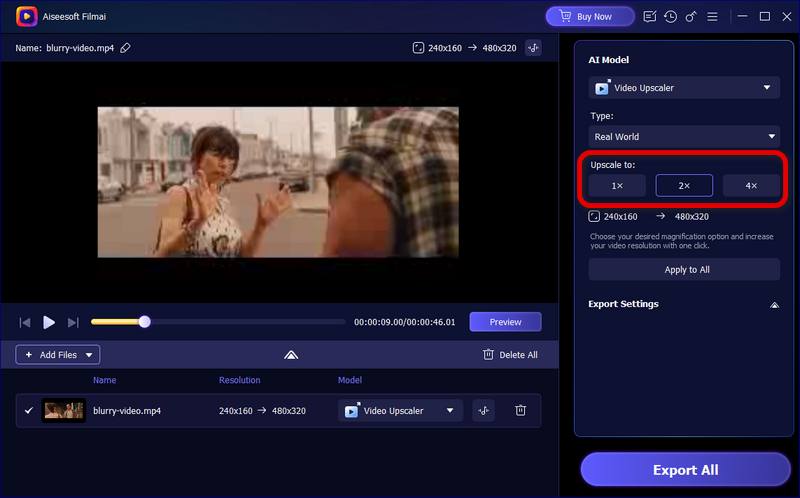
Task: Click the Apply to All button
Action: tap(684, 269)
